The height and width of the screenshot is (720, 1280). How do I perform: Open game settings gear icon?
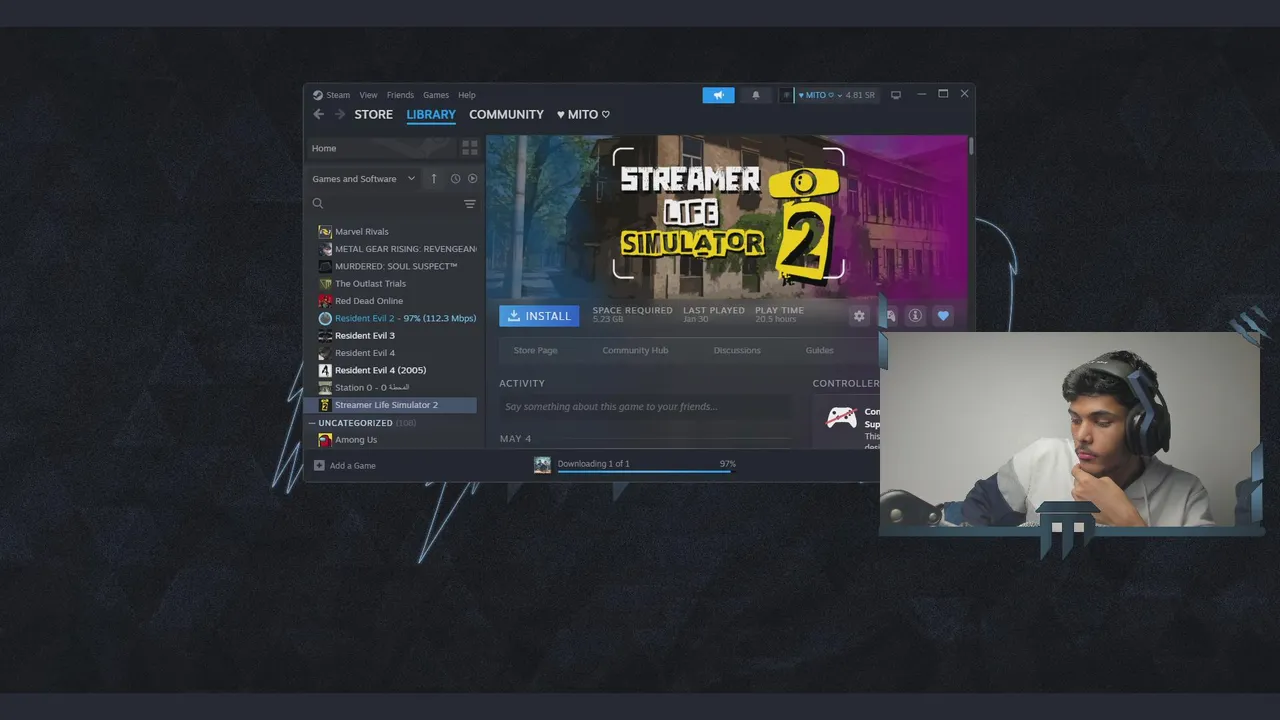pos(859,316)
